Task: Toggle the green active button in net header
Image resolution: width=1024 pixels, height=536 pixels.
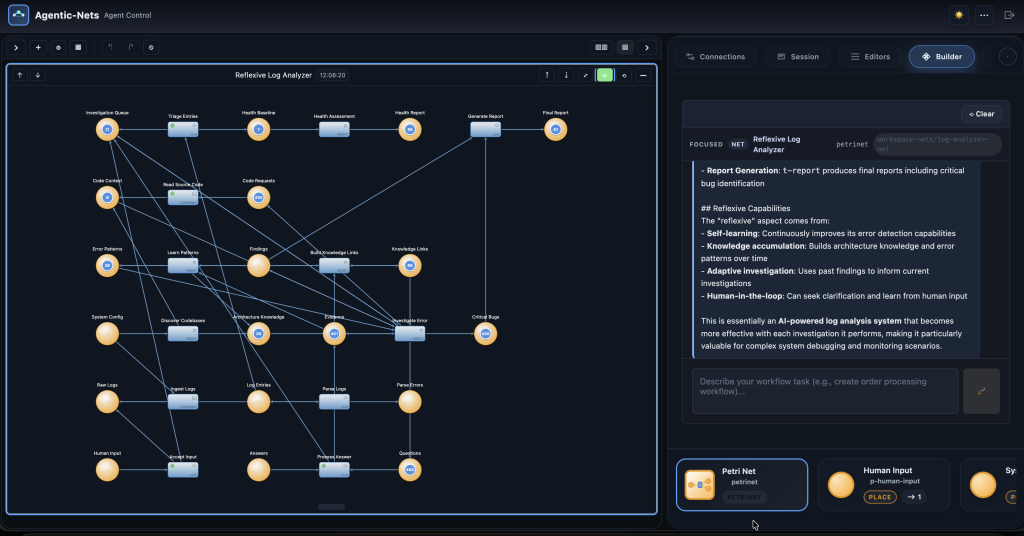Action: coord(604,75)
